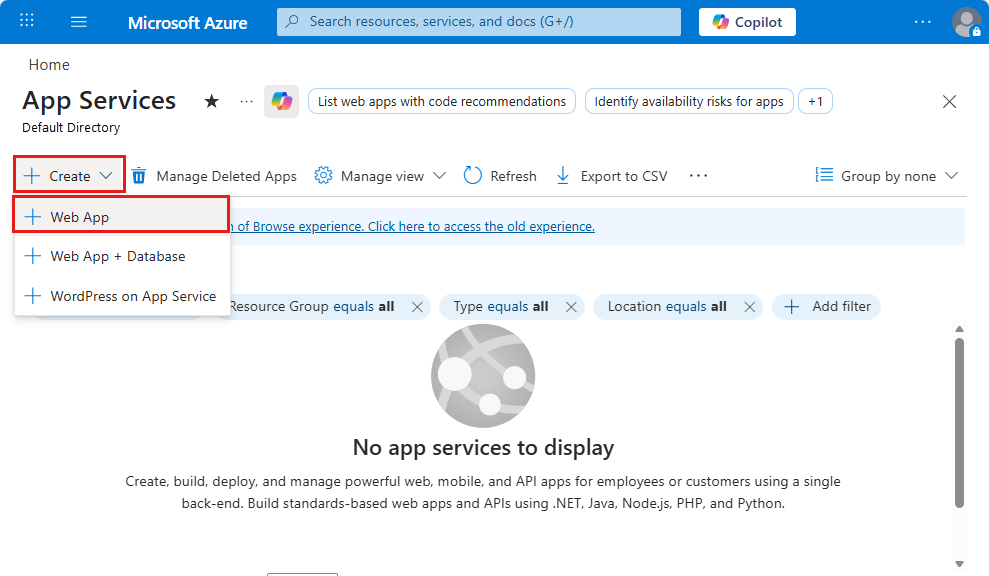Viewport: 989px width, 576px height.
Task: Focus the Search resources, services, and docs field
Action: [479, 22]
